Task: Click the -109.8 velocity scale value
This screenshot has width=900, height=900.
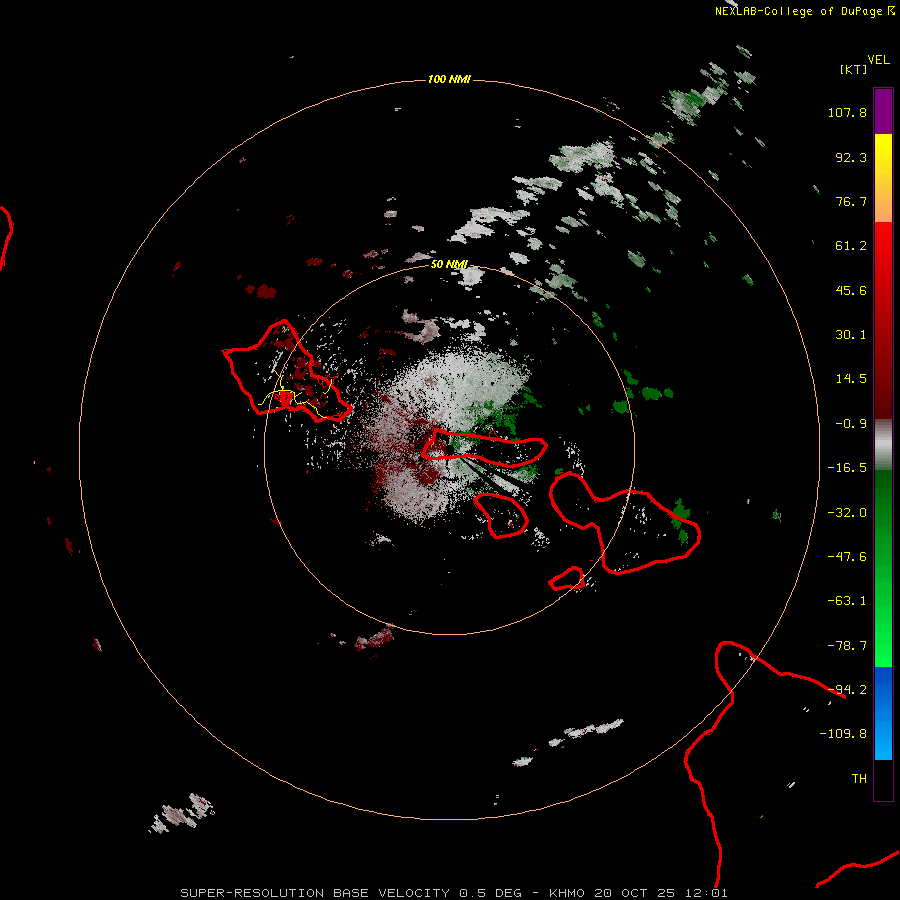Action: pos(843,734)
